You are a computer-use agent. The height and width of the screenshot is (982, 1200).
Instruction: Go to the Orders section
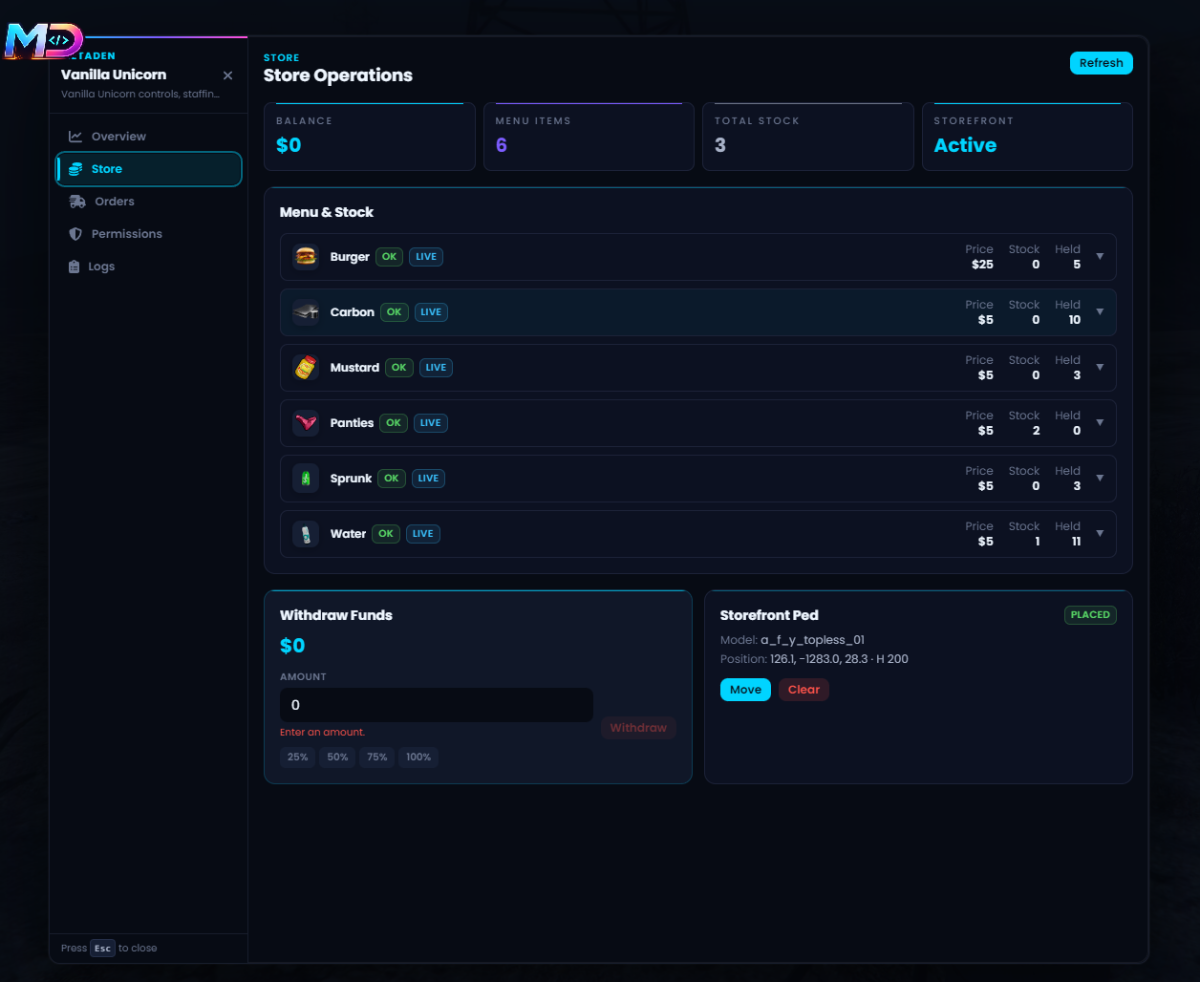(148, 201)
